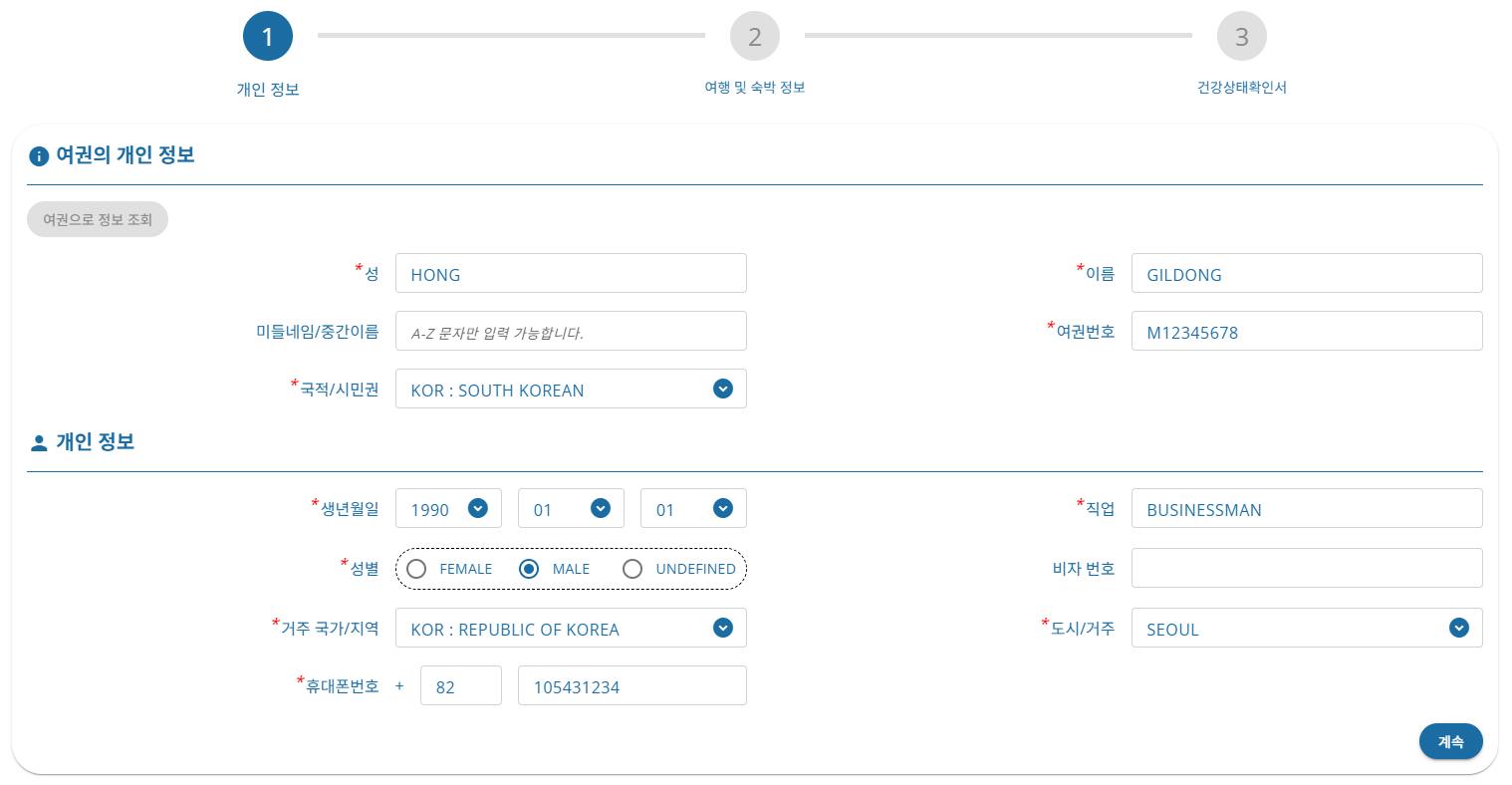Click the info icon beside 여권의 개인 정보
This screenshot has width=1512, height=785.
[x=39, y=156]
